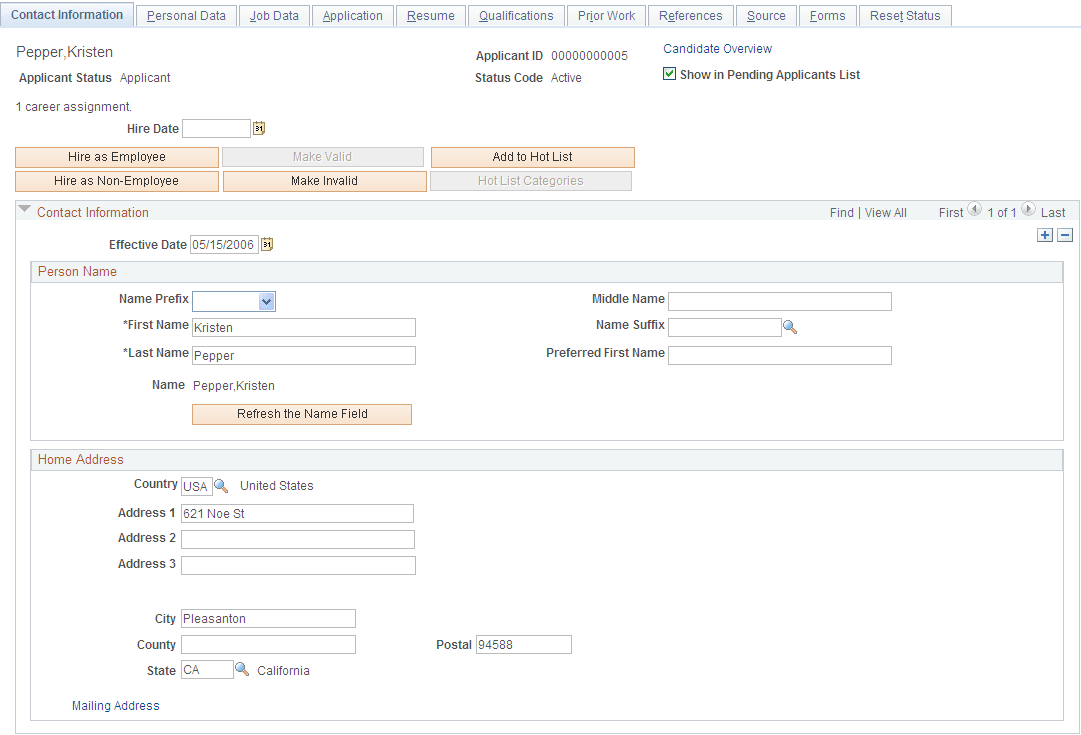Select the Resume tab
The width and height of the screenshot is (1081, 735).
[431, 16]
